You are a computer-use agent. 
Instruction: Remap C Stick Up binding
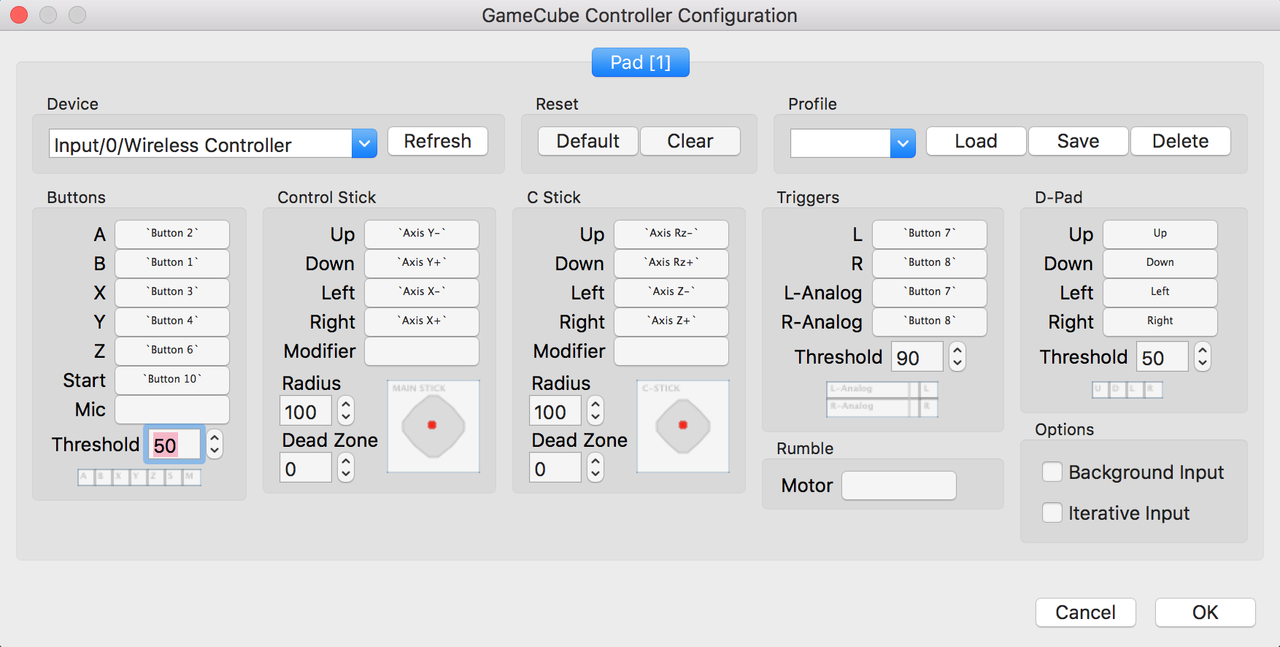pos(671,234)
